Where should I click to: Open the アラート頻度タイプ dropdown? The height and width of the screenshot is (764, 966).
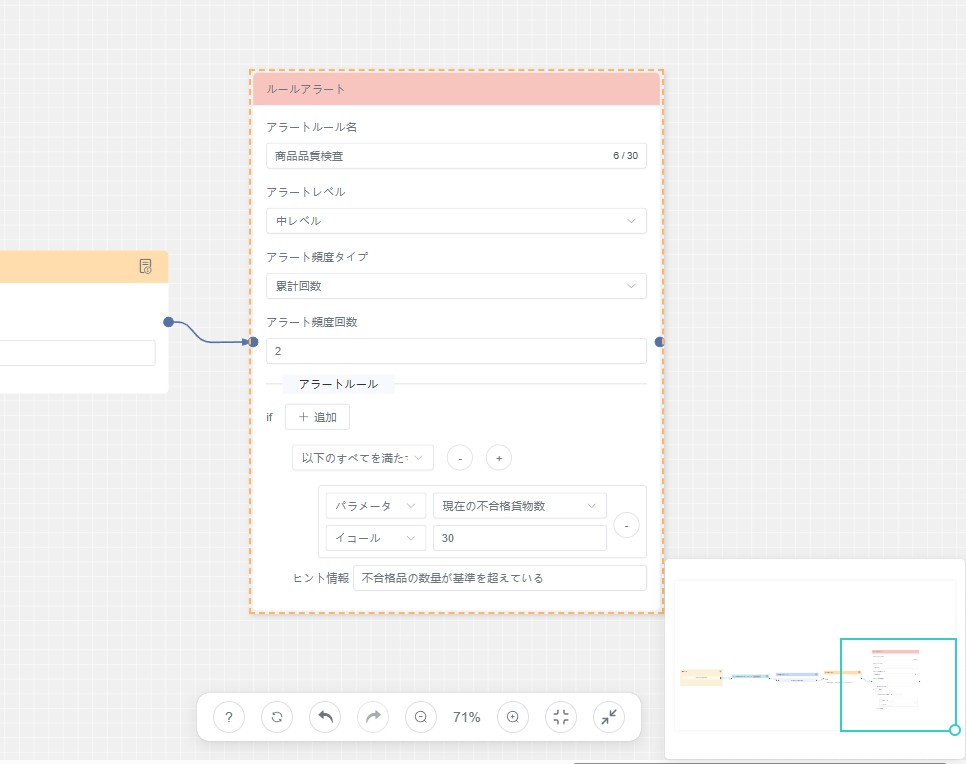pos(456,286)
